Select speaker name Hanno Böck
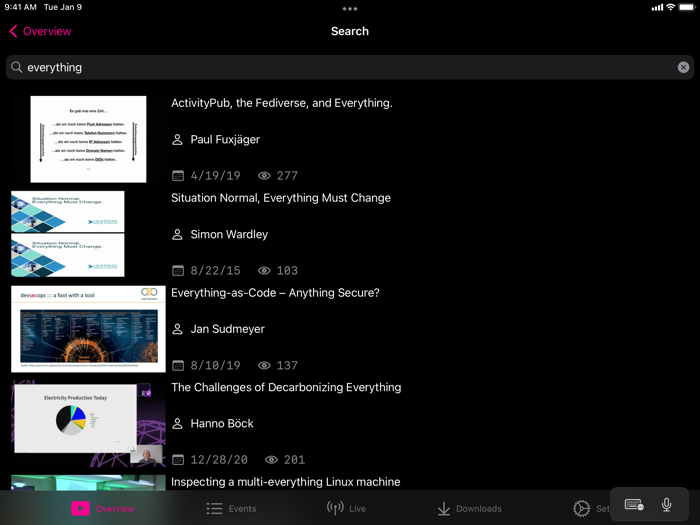 point(222,424)
